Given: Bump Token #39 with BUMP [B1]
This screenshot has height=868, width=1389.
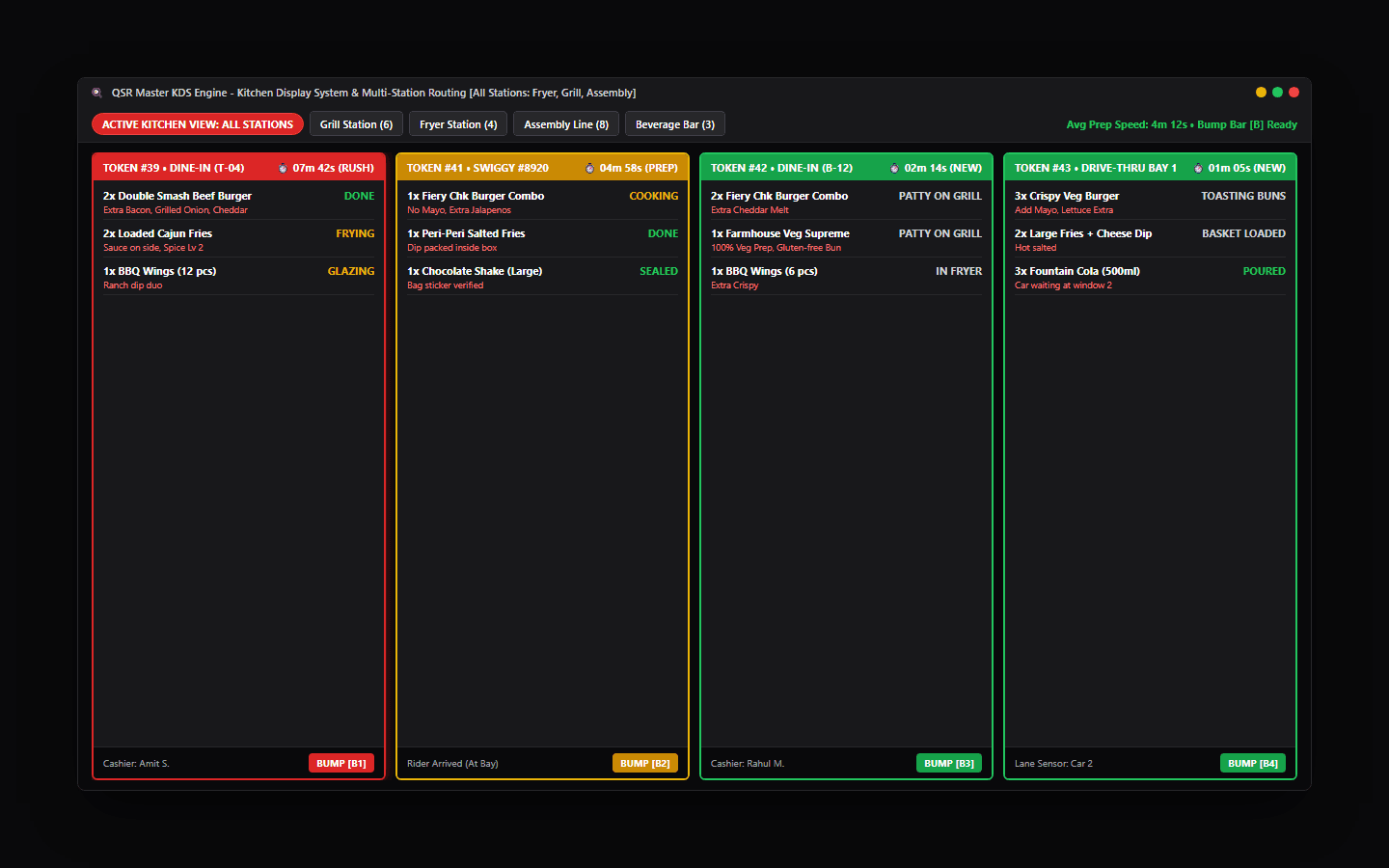Looking at the screenshot, I should (341, 763).
